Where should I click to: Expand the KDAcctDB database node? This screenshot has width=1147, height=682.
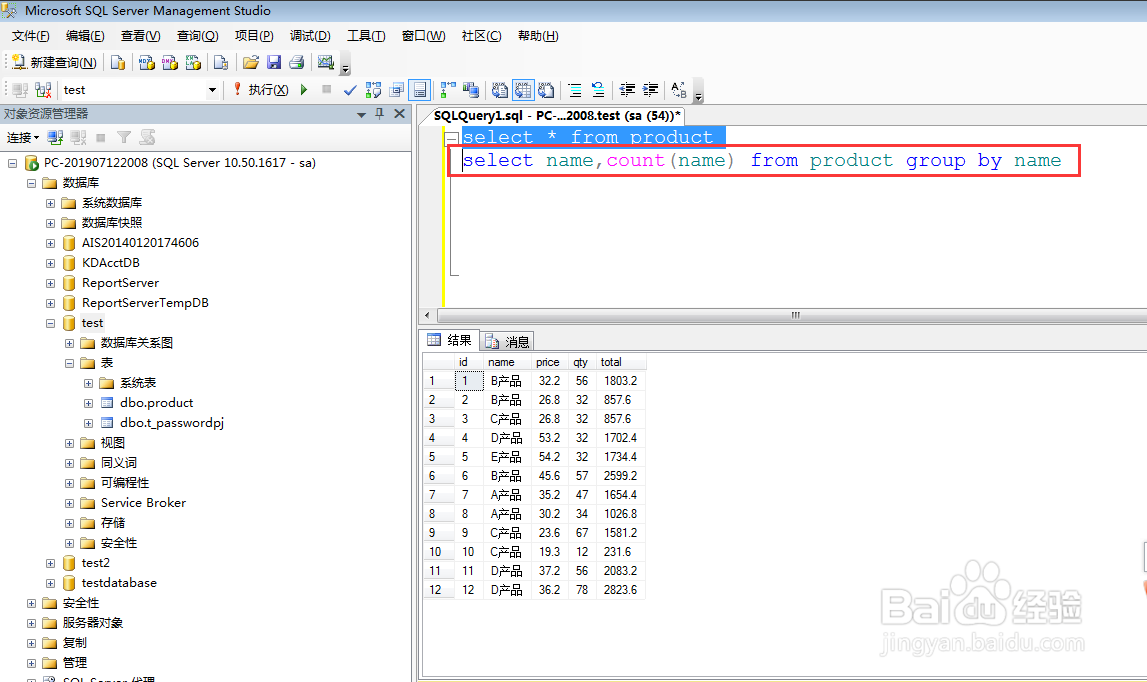coord(50,263)
